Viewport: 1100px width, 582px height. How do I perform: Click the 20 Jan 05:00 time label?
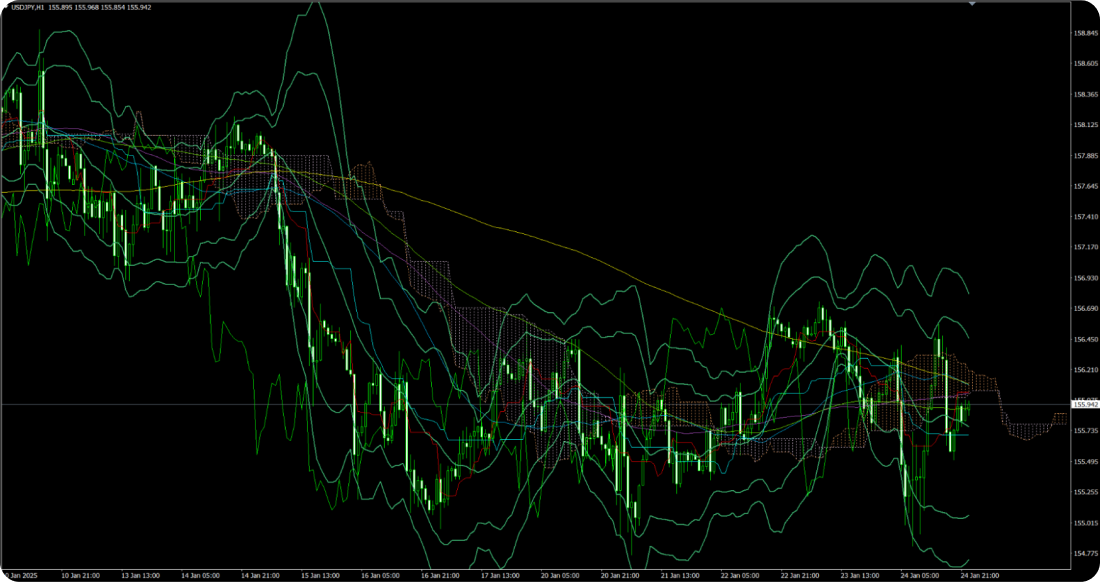tap(561, 576)
